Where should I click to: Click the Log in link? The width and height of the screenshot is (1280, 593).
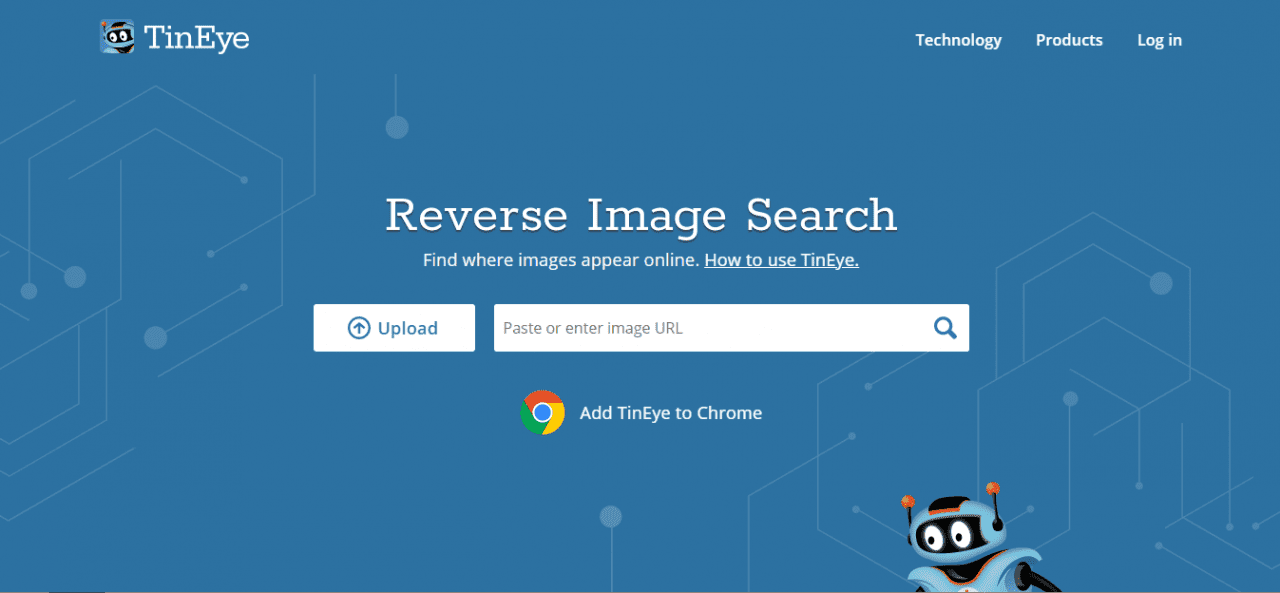click(x=1159, y=40)
